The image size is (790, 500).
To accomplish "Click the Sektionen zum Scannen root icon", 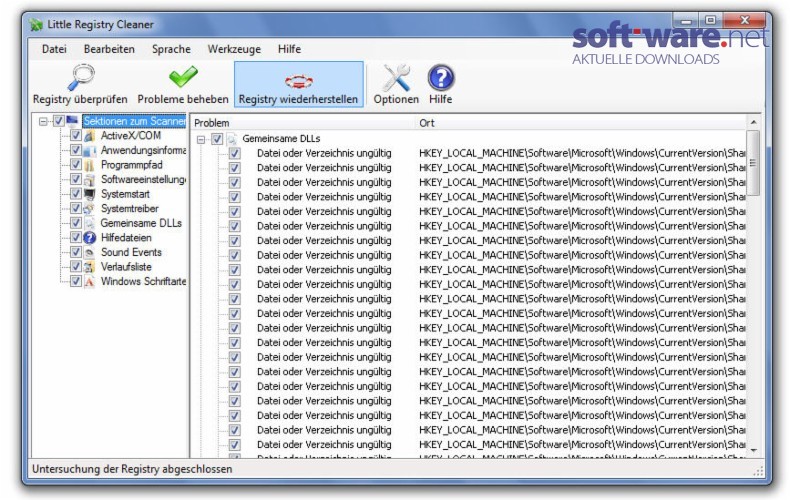I will point(73,121).
